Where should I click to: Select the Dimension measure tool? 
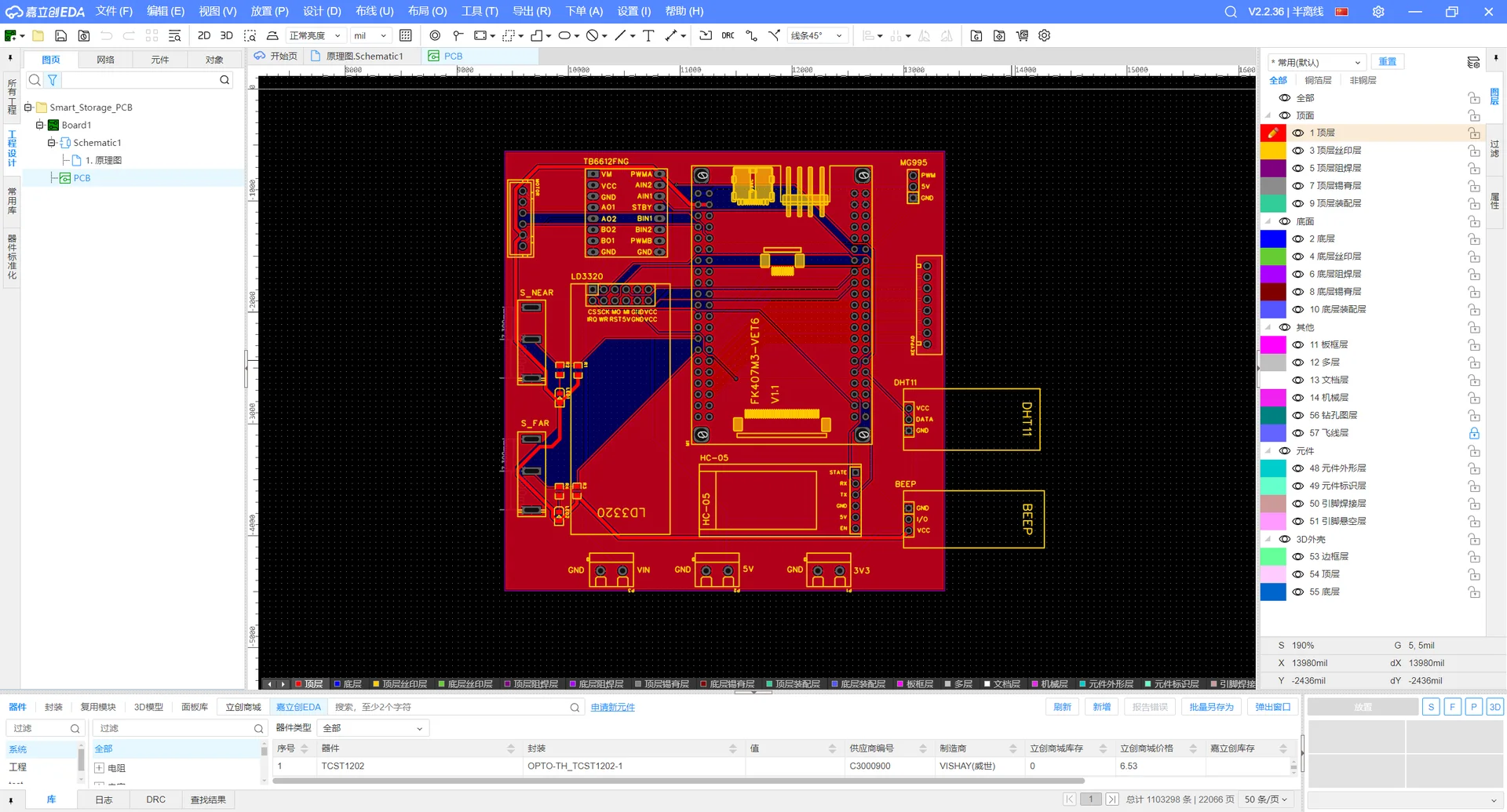pyautogui.click(x=672, y=35)
